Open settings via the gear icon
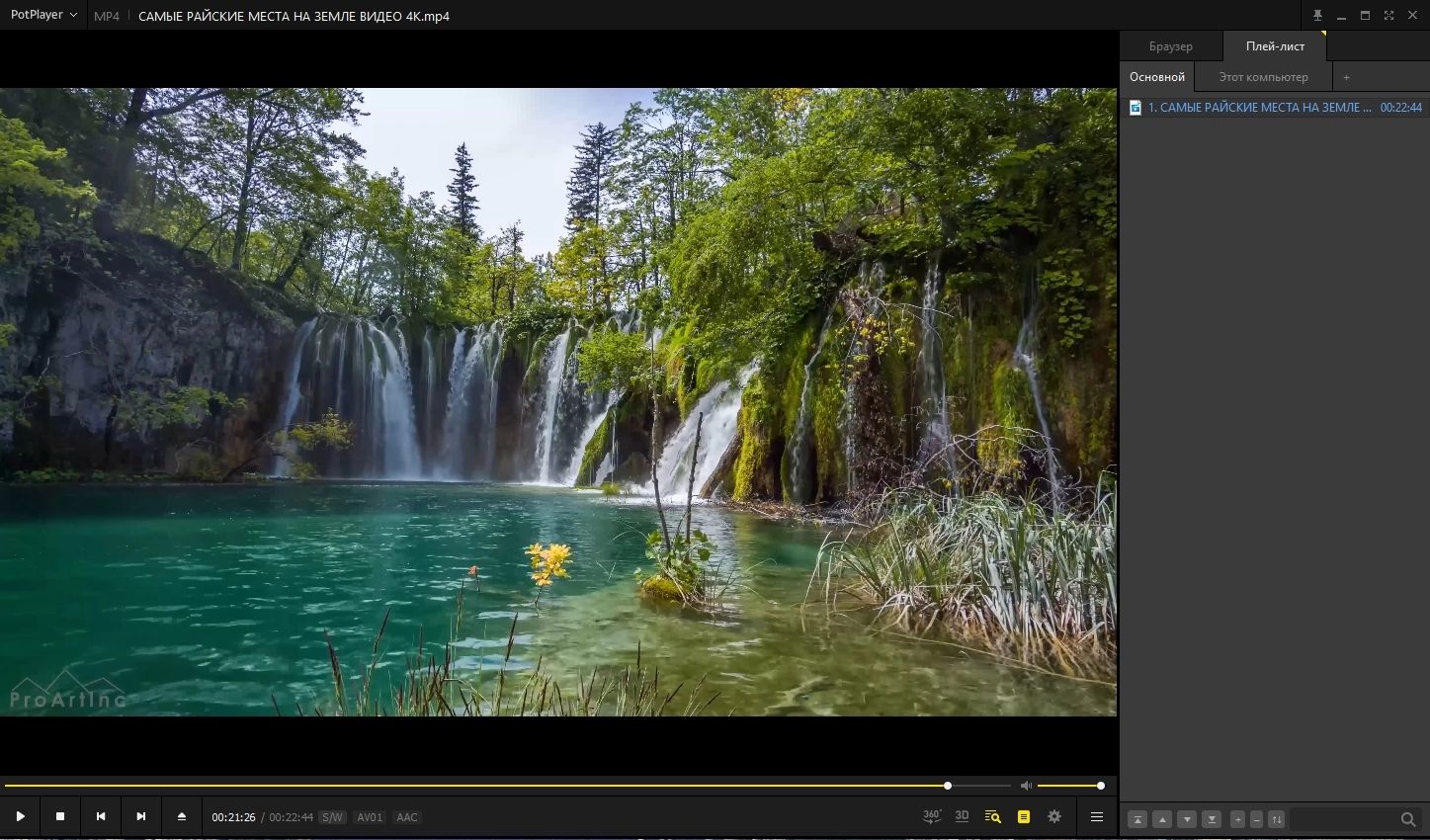Image resolution: width=1430 pixels, height=840 pixels. (1054, 816)
